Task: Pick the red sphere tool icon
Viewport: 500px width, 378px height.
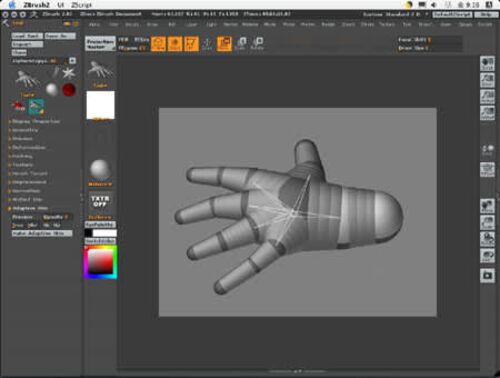Action: point(69,90)
